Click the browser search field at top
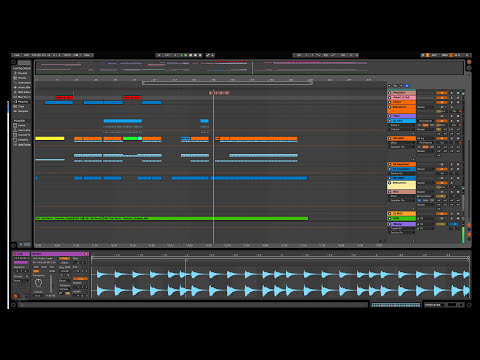480x360 pixels. 24,63
